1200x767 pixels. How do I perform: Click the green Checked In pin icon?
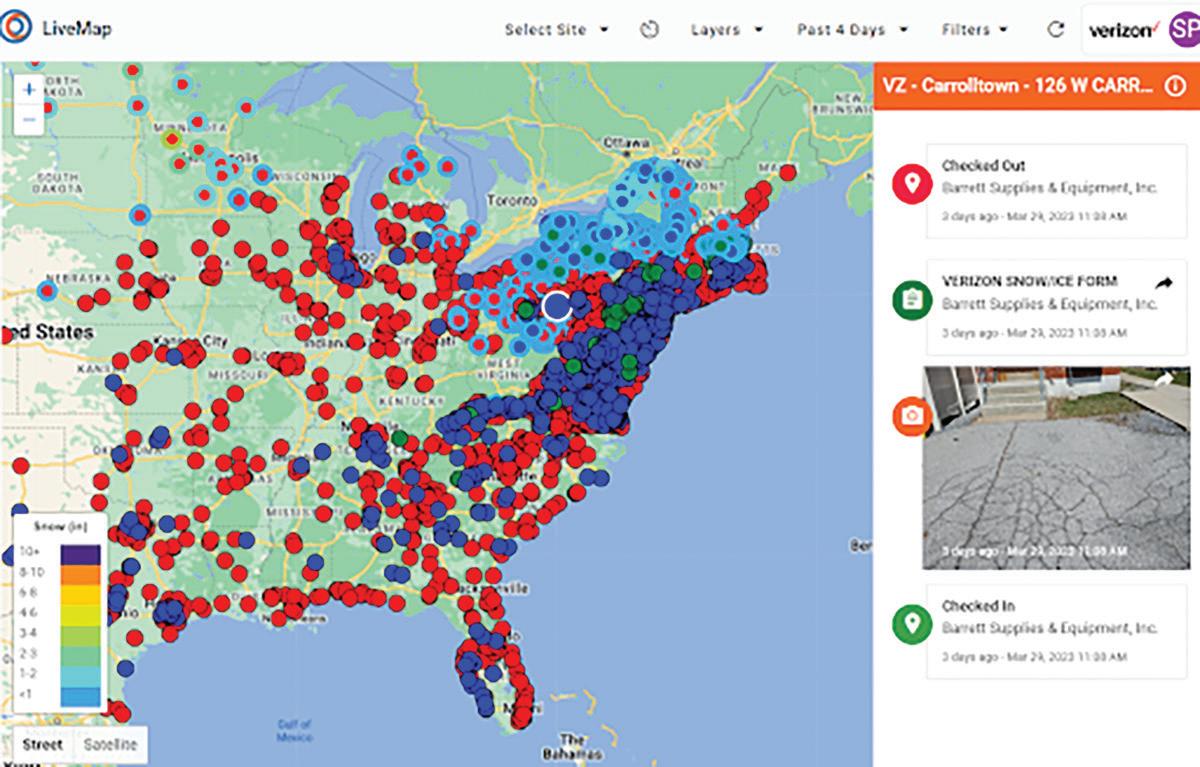(911, 624)
